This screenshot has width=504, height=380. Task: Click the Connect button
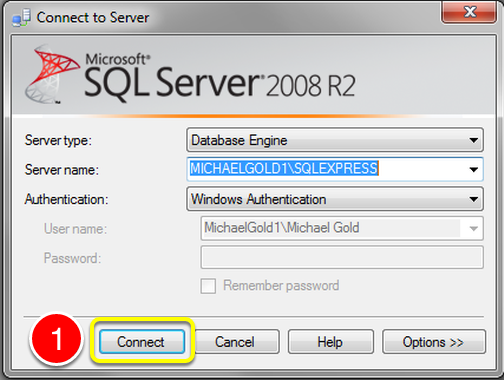click(142, 342)
